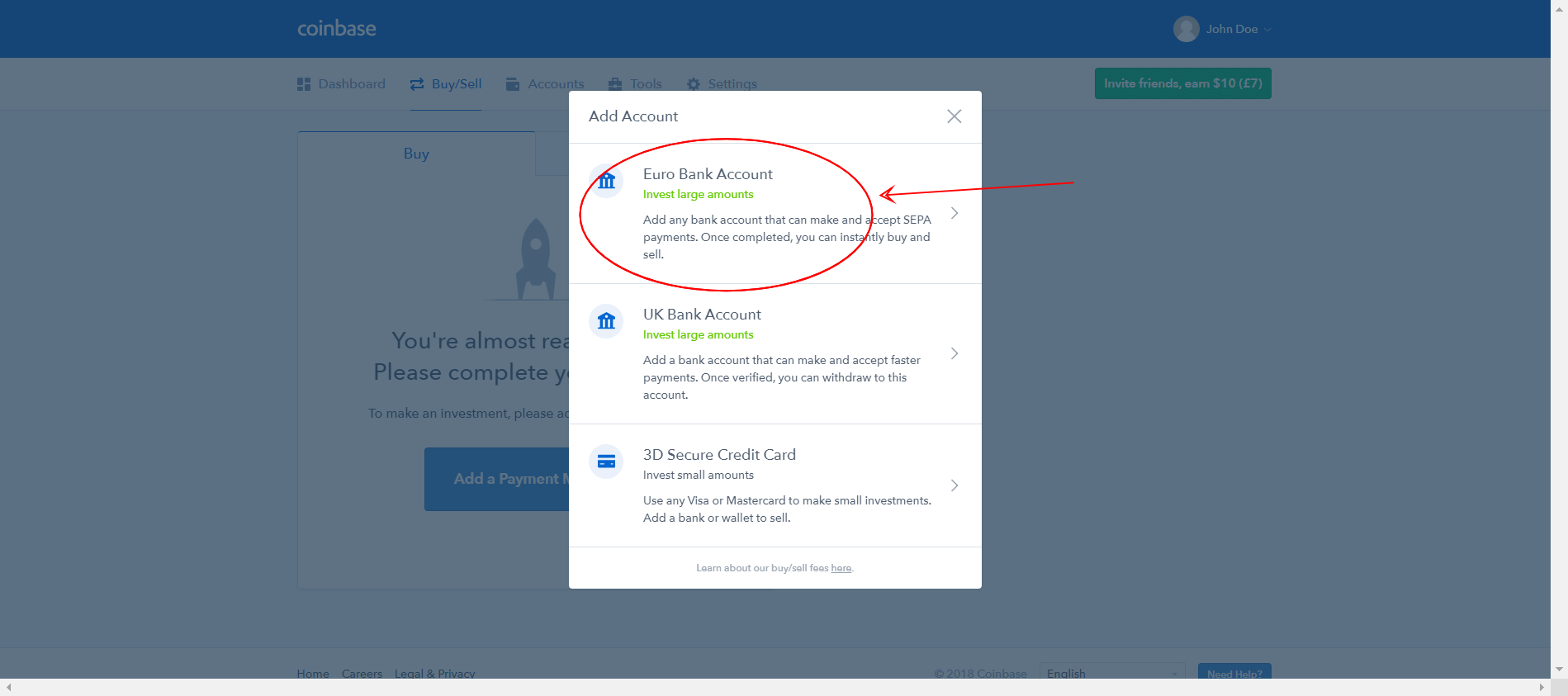Open UK Bank Account chevron arrow
The width and height of the screenshot is (1568, 696).
click(x=955, y=353)
